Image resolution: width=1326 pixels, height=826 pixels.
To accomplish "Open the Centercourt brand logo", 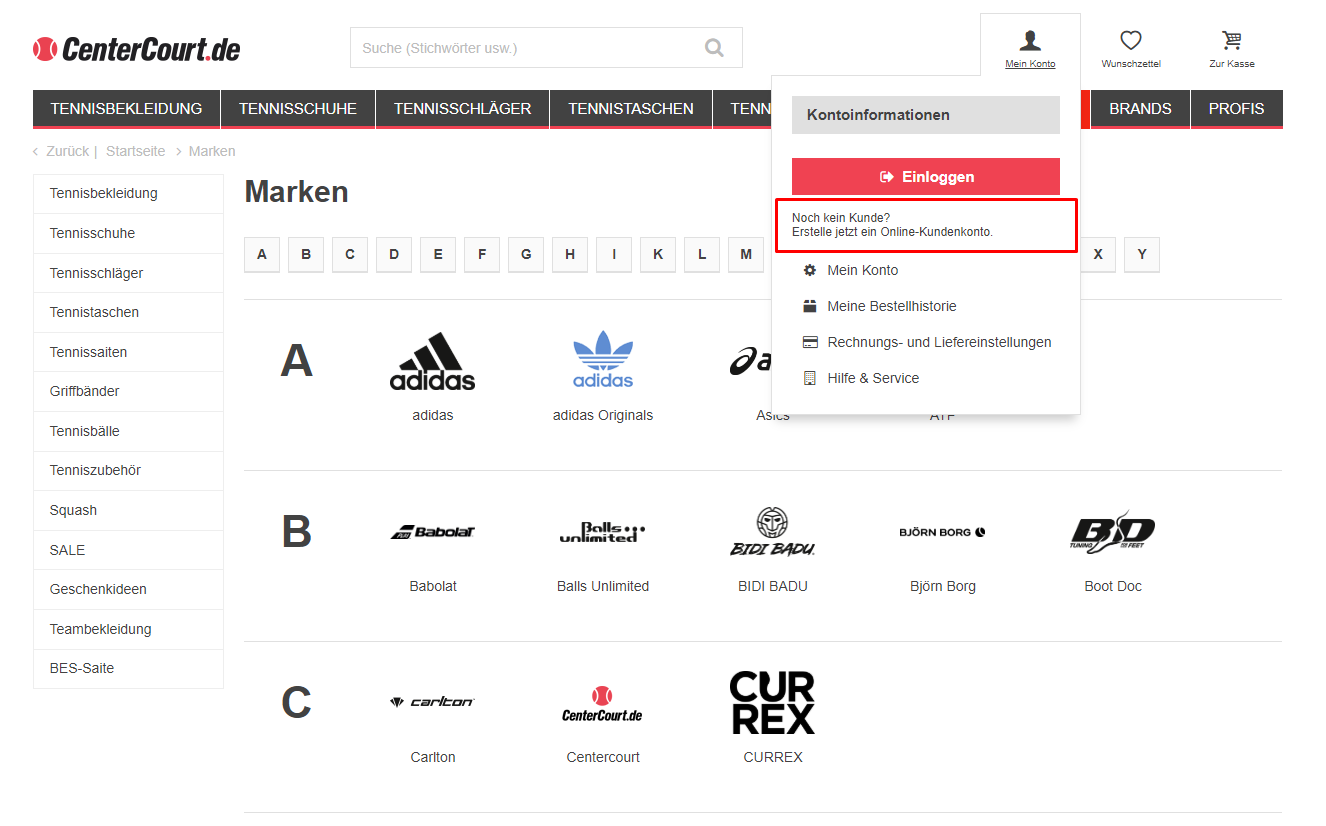I will pos(603,704).
